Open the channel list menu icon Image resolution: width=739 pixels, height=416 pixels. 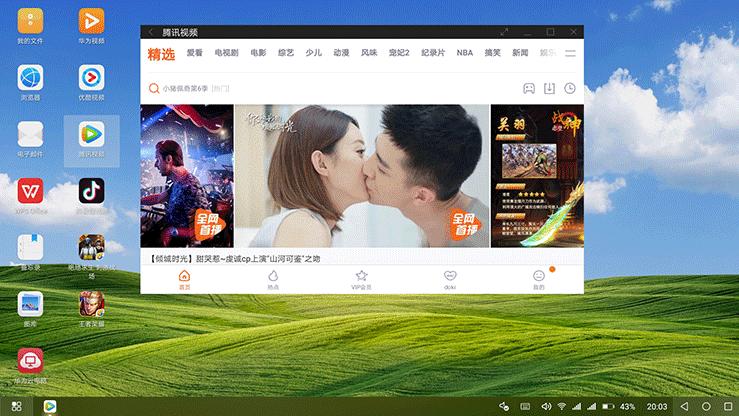[x=570, y=53]
